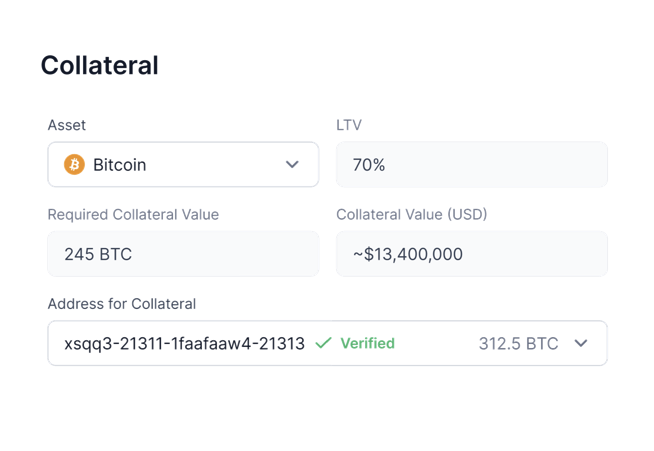Open the collateral address dropdown arrow
This screenshot has width=654, height=451.
click(x=581, y=343)
